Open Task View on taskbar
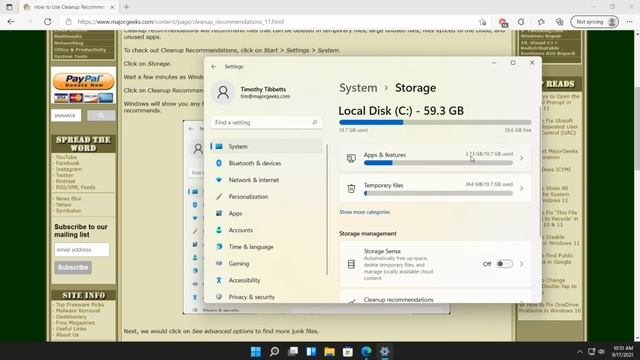Viewport: 640px width, 360px height. (293, 351)
